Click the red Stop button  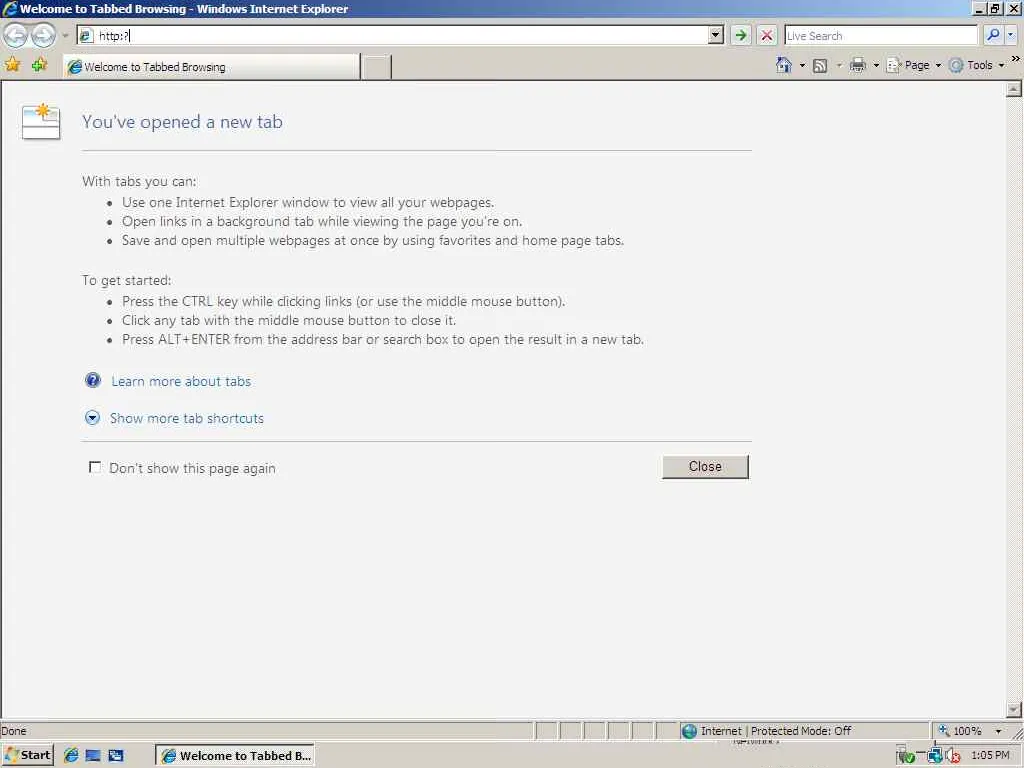coord(767,35)
